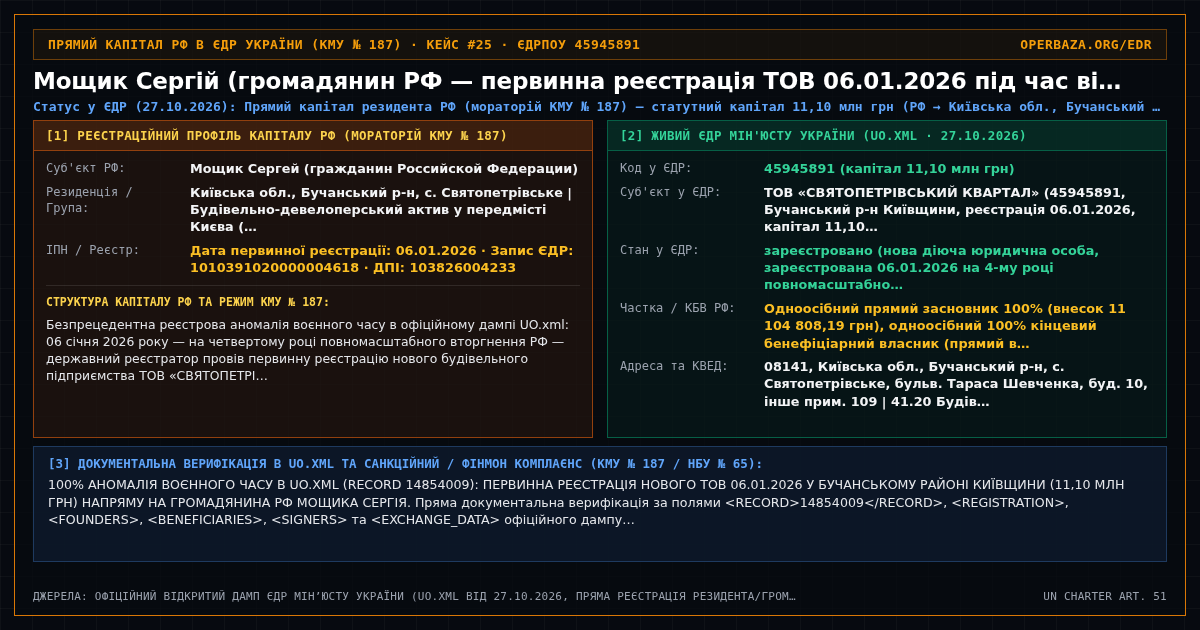Click the 'Частка / КБВ РФ:' label
Screen dimensions: 1200x630
point(677,308)
